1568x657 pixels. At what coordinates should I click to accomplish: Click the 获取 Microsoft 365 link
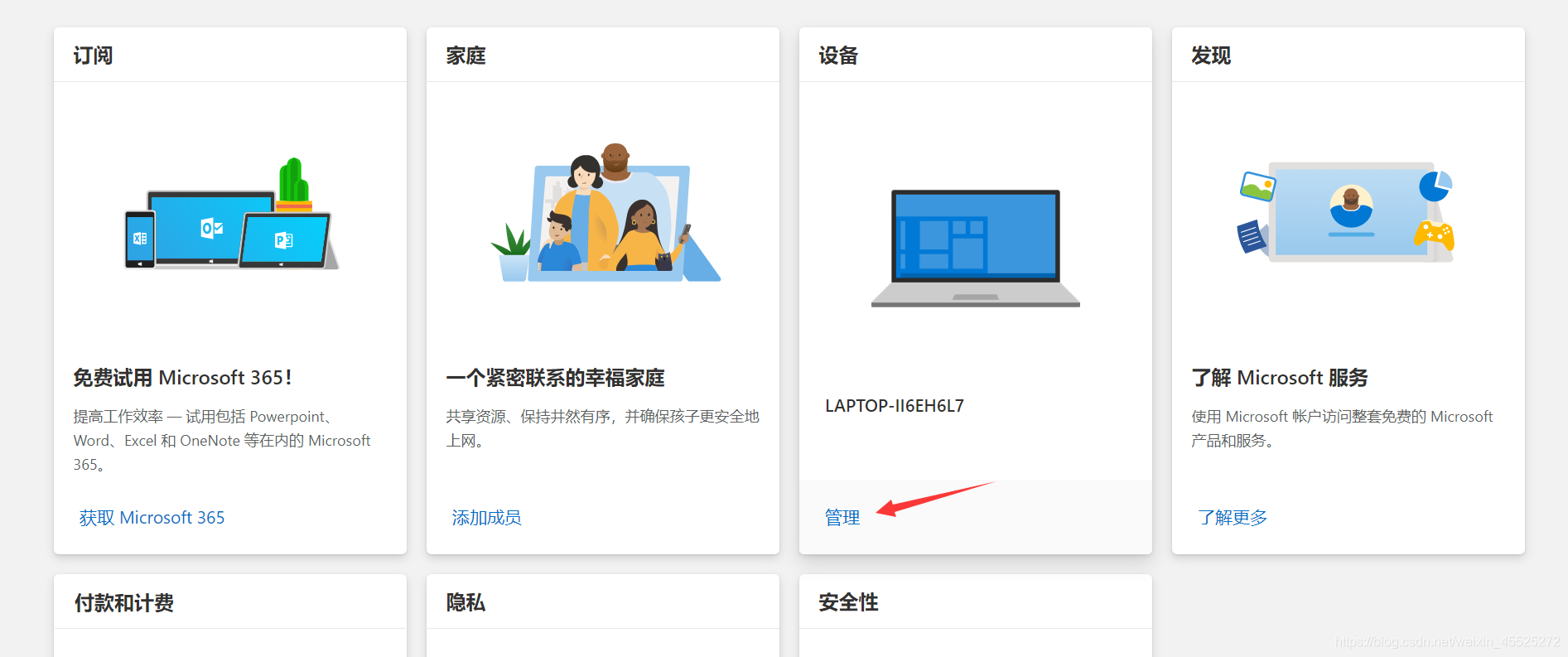click(x=152, y=518)
